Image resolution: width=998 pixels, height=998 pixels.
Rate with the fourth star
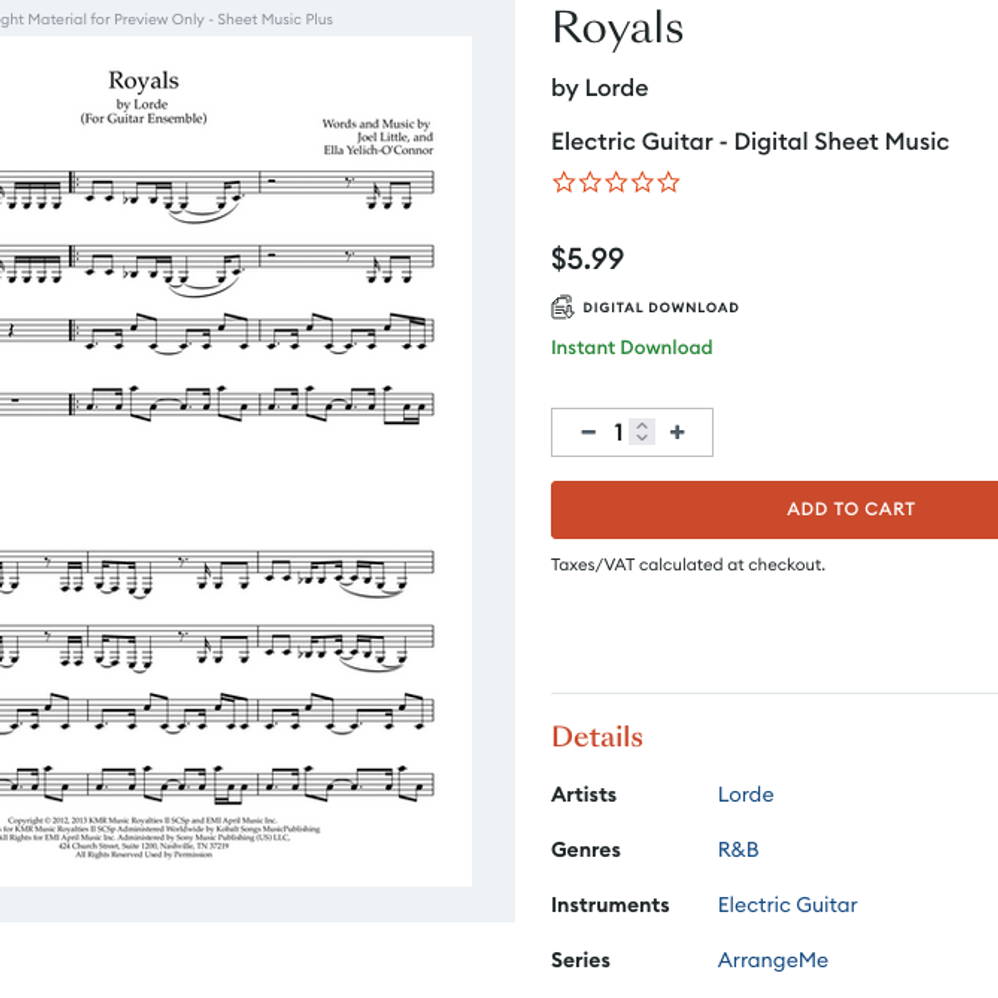click(642, 182)
